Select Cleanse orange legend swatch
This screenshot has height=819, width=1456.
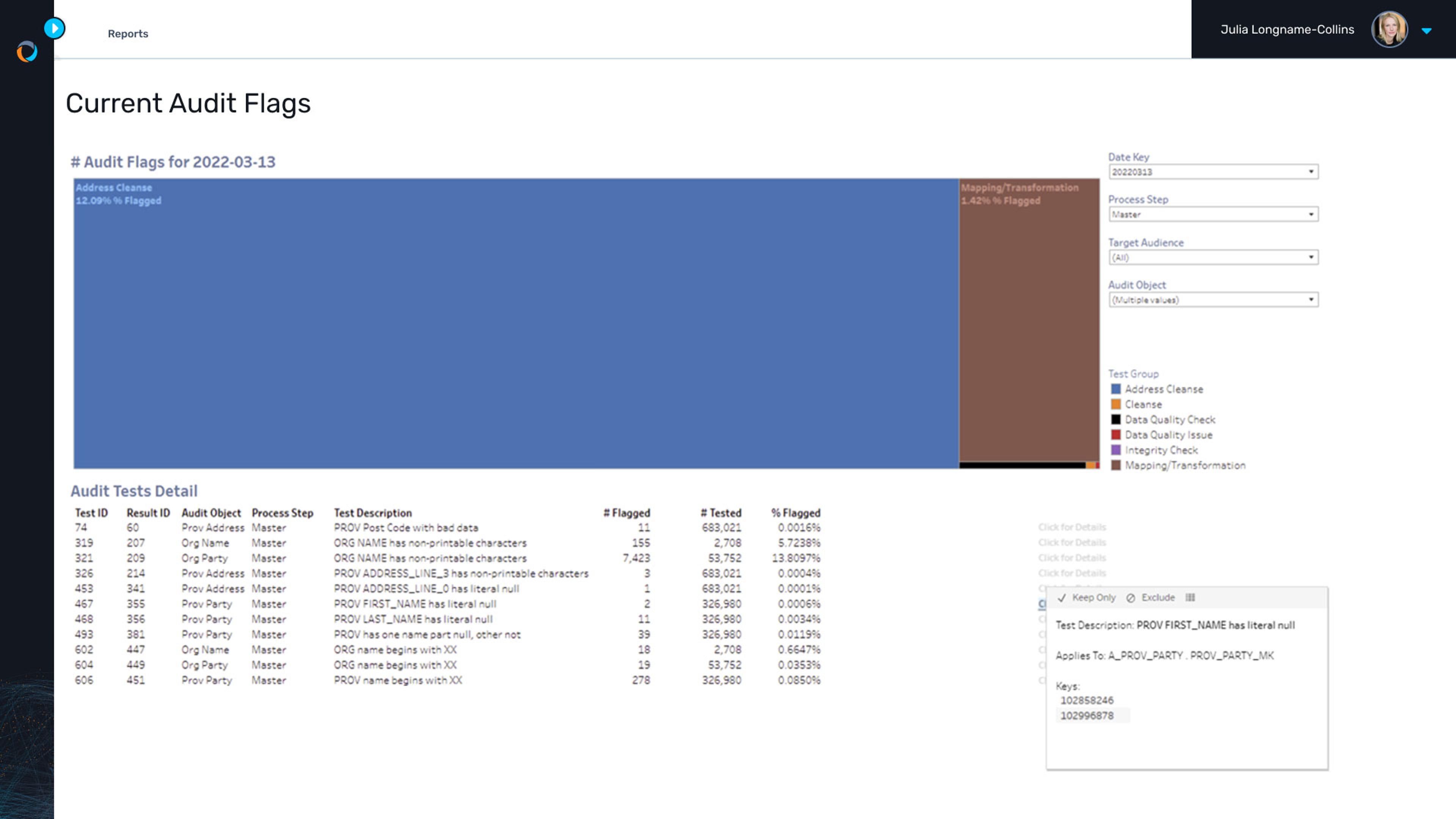click(1116, 405)
